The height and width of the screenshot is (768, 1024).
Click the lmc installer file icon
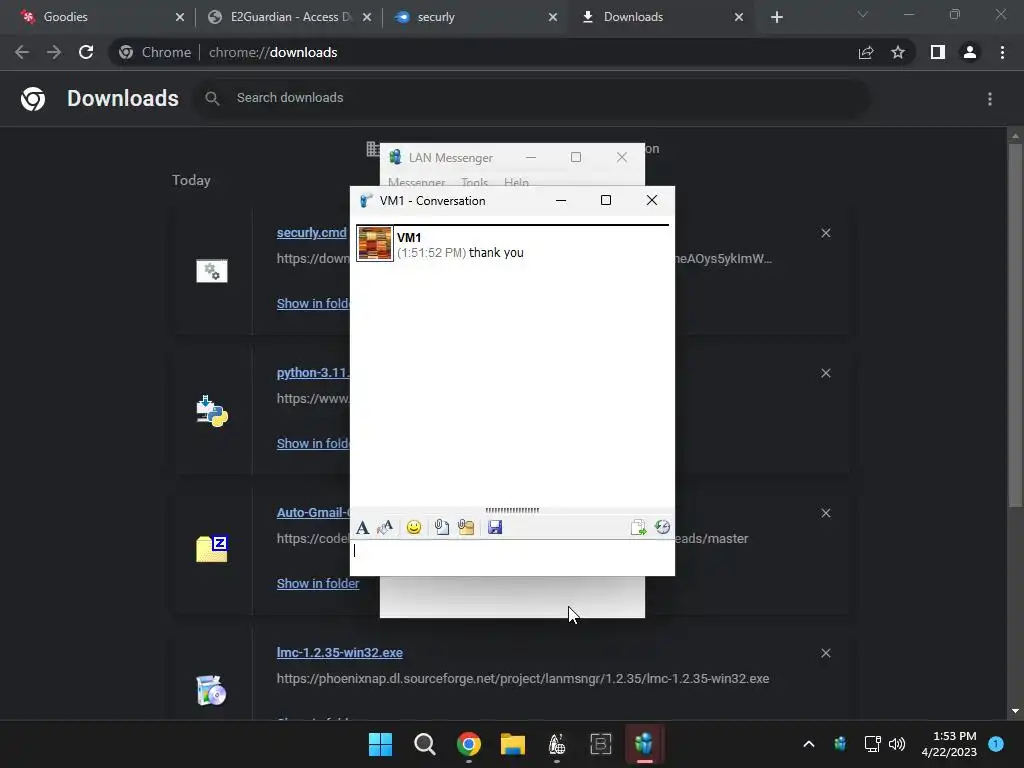(212, 690)
